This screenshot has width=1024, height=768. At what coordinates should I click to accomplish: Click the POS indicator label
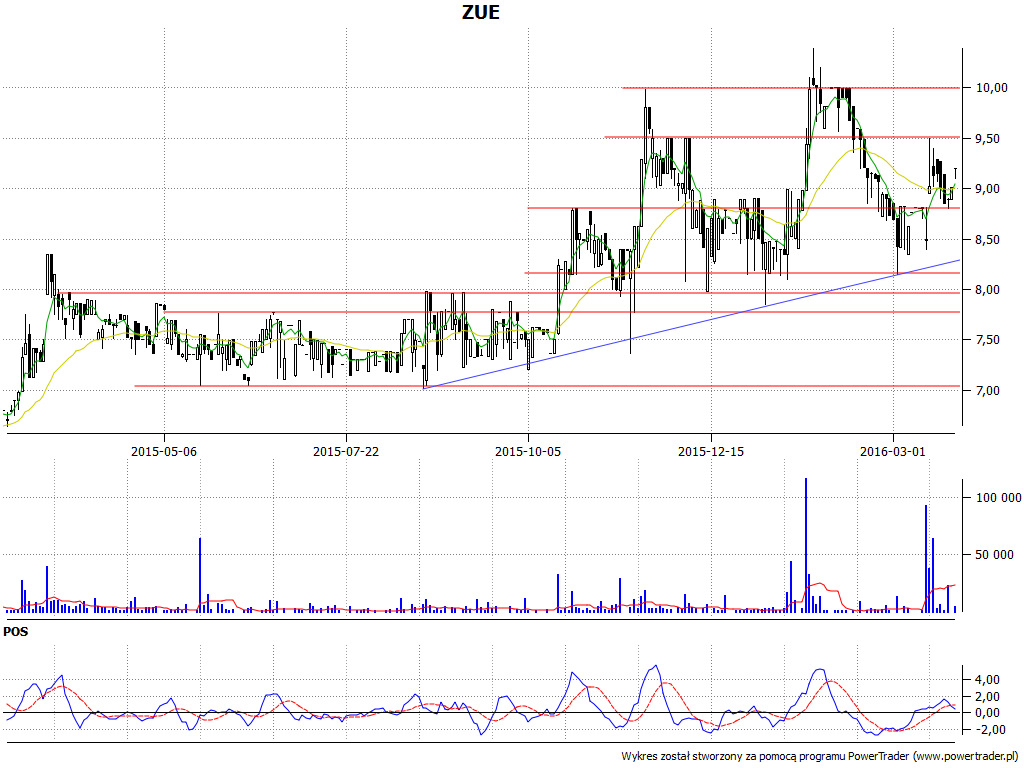16,632
